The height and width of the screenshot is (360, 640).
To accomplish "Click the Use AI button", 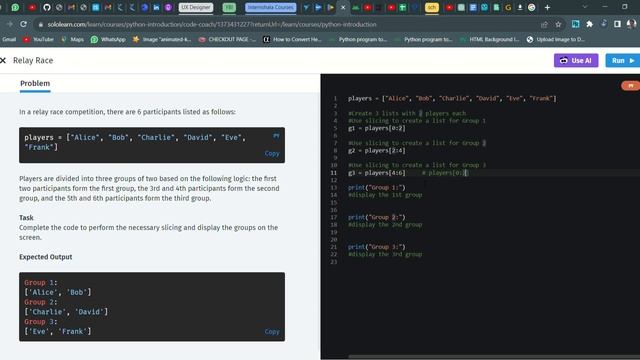I will click(576, 60).
